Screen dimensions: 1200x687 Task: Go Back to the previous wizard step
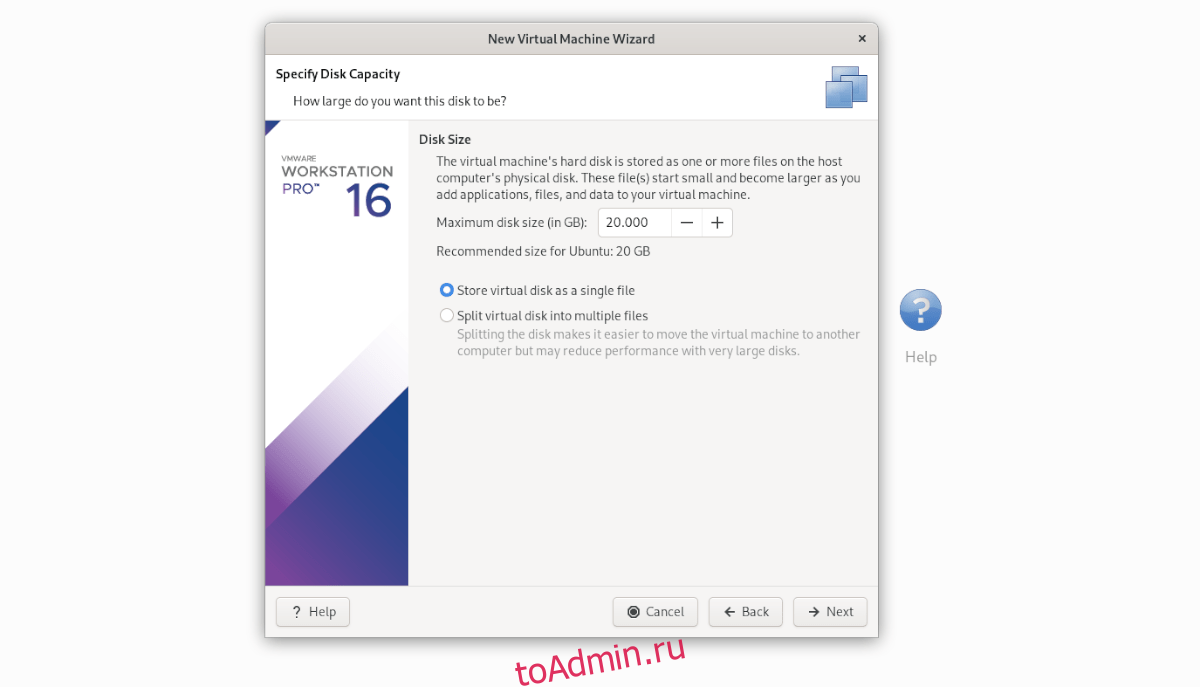pos(745,612)
